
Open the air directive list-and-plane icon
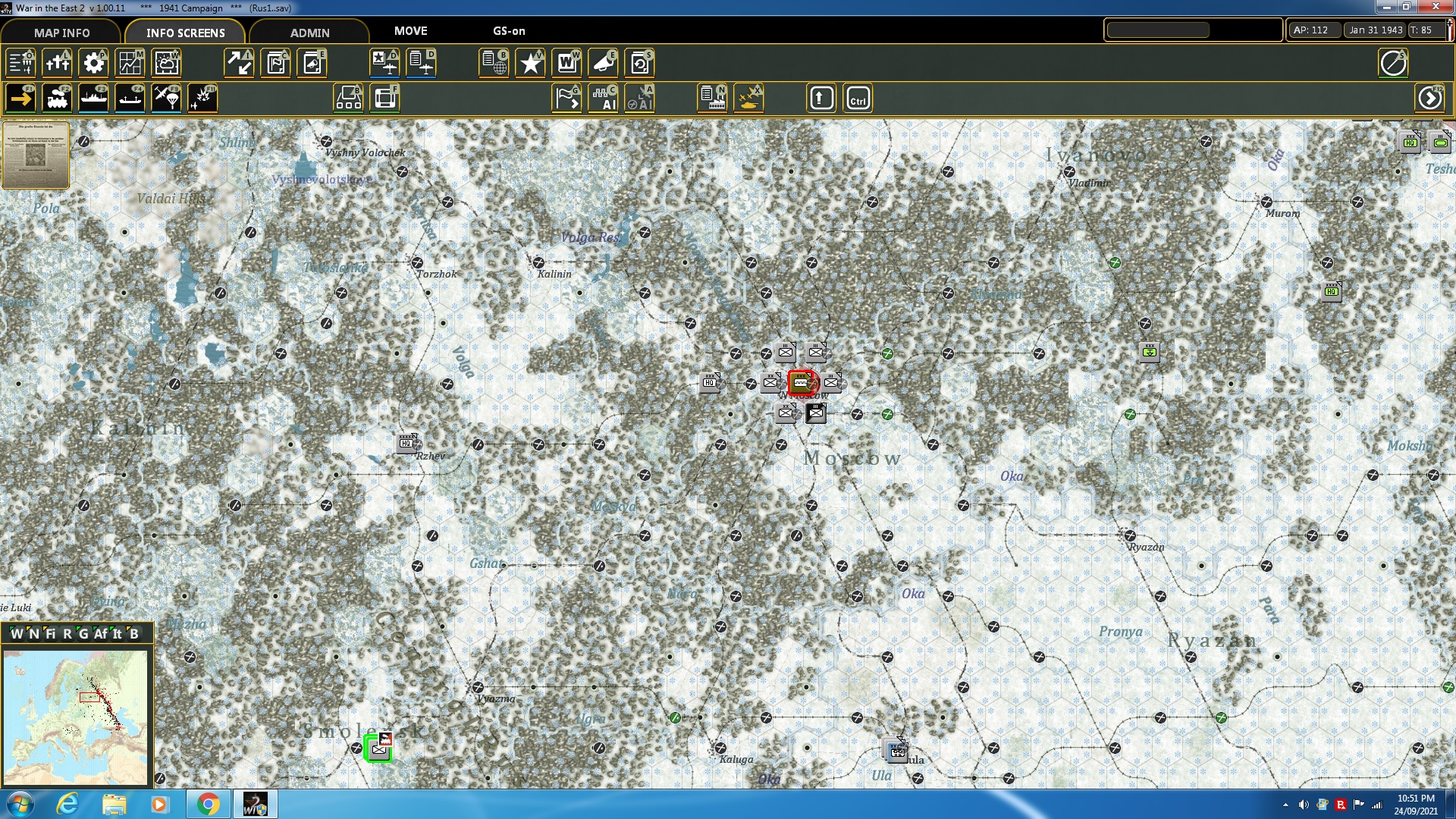[x=422, y=63]
